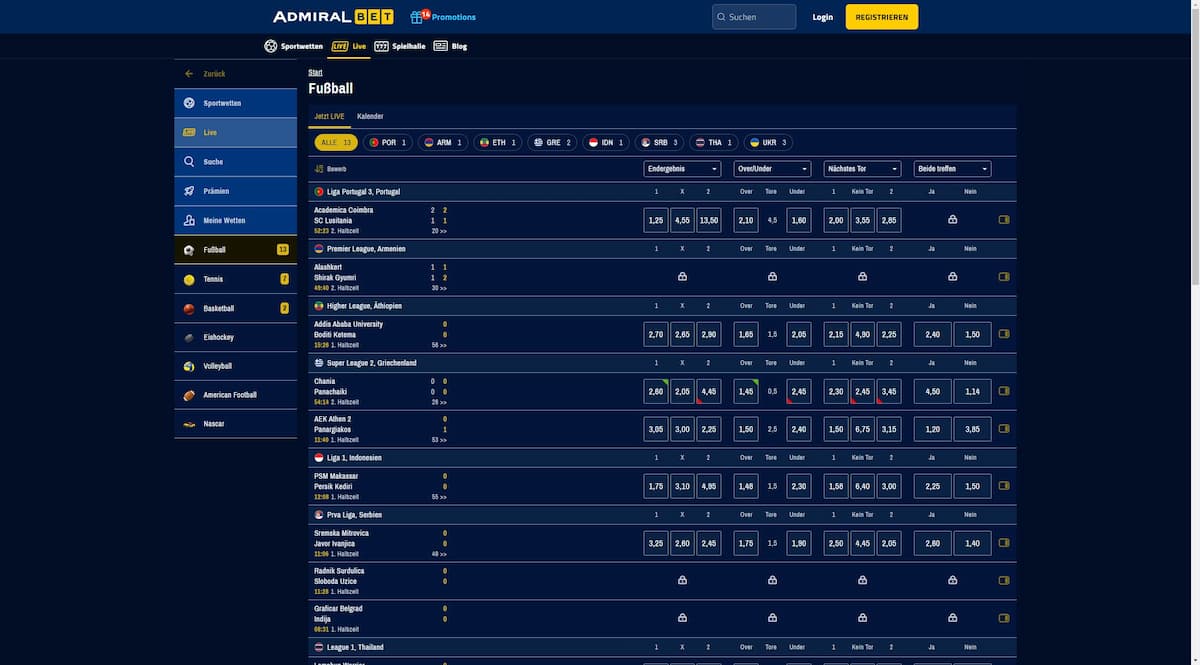This screenshot has width=1200, height=665.
Task: Expand 56 more markets for Addis Ababa University
Action: point(439,345)
